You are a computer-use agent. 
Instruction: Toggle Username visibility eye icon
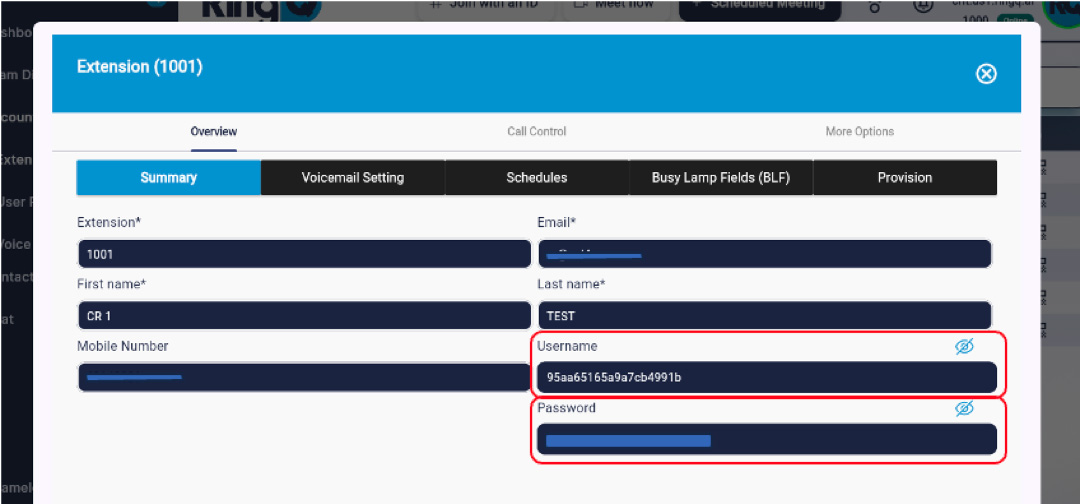[x=963, y=346]
